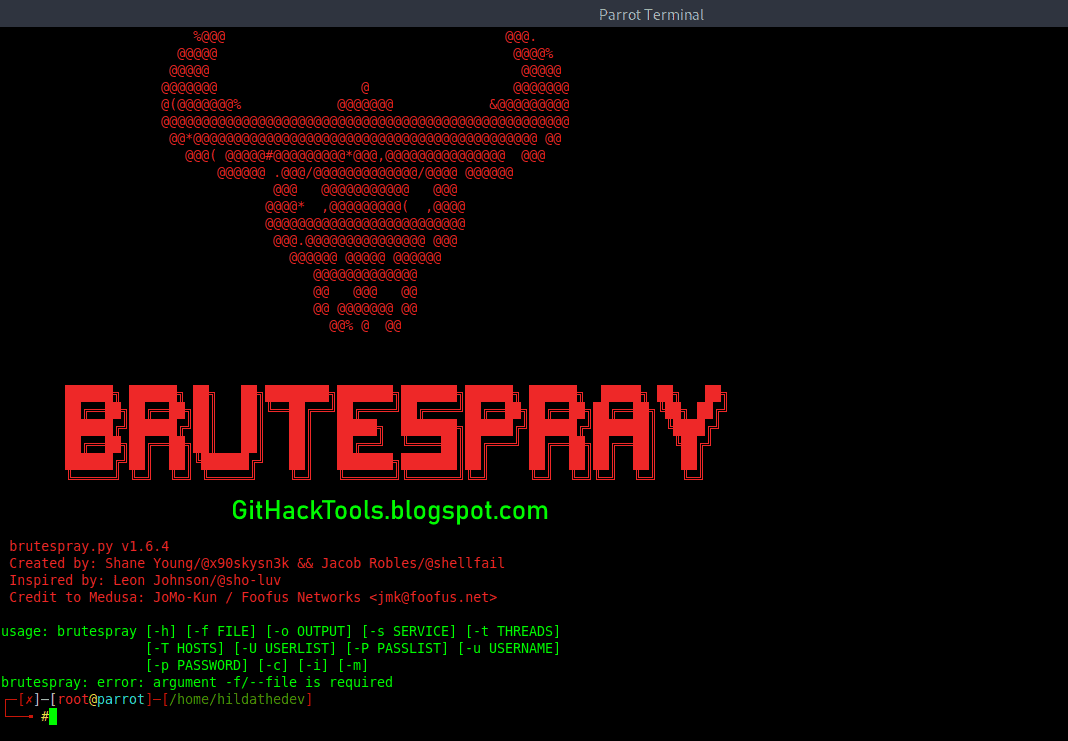This screenshot has height=741, width=1068.
Task: Click the '[-s SERVICE]' usage option
Action: [x=409, y=631]
